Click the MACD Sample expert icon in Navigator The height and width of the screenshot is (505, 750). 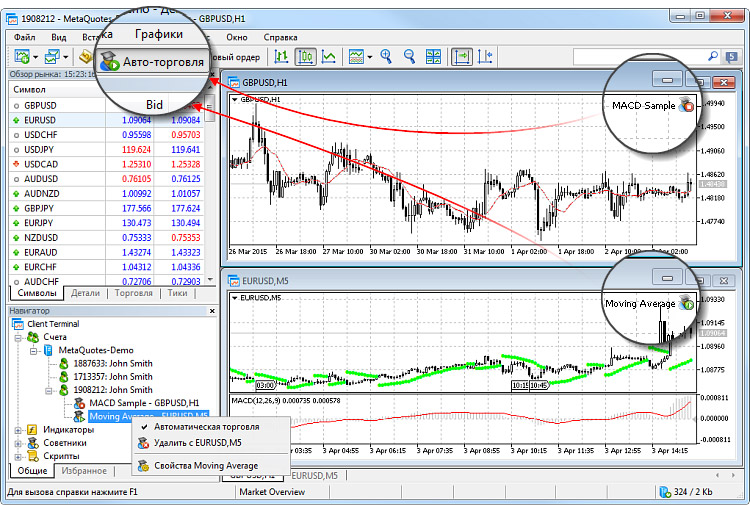(x=79, y=403)
